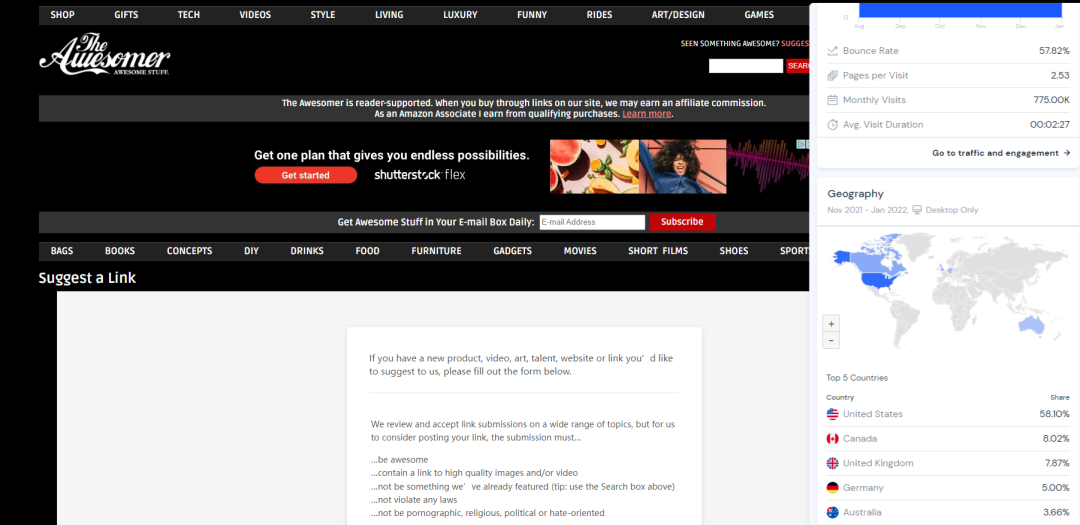Click Australia on the world map
The width and height of the screenshot is (1080, 525).
point(1032,326)
